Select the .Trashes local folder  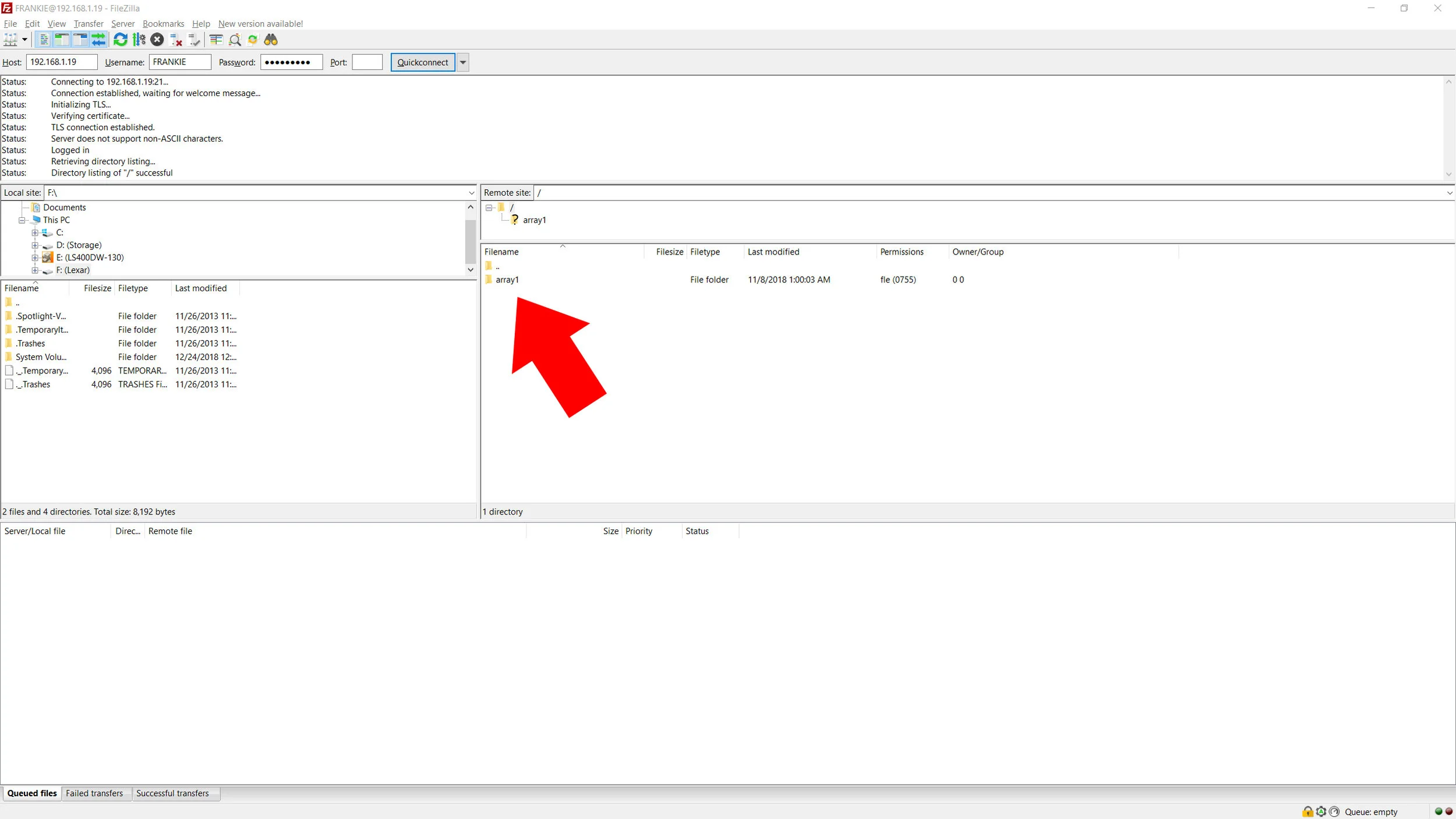[30, 344]
